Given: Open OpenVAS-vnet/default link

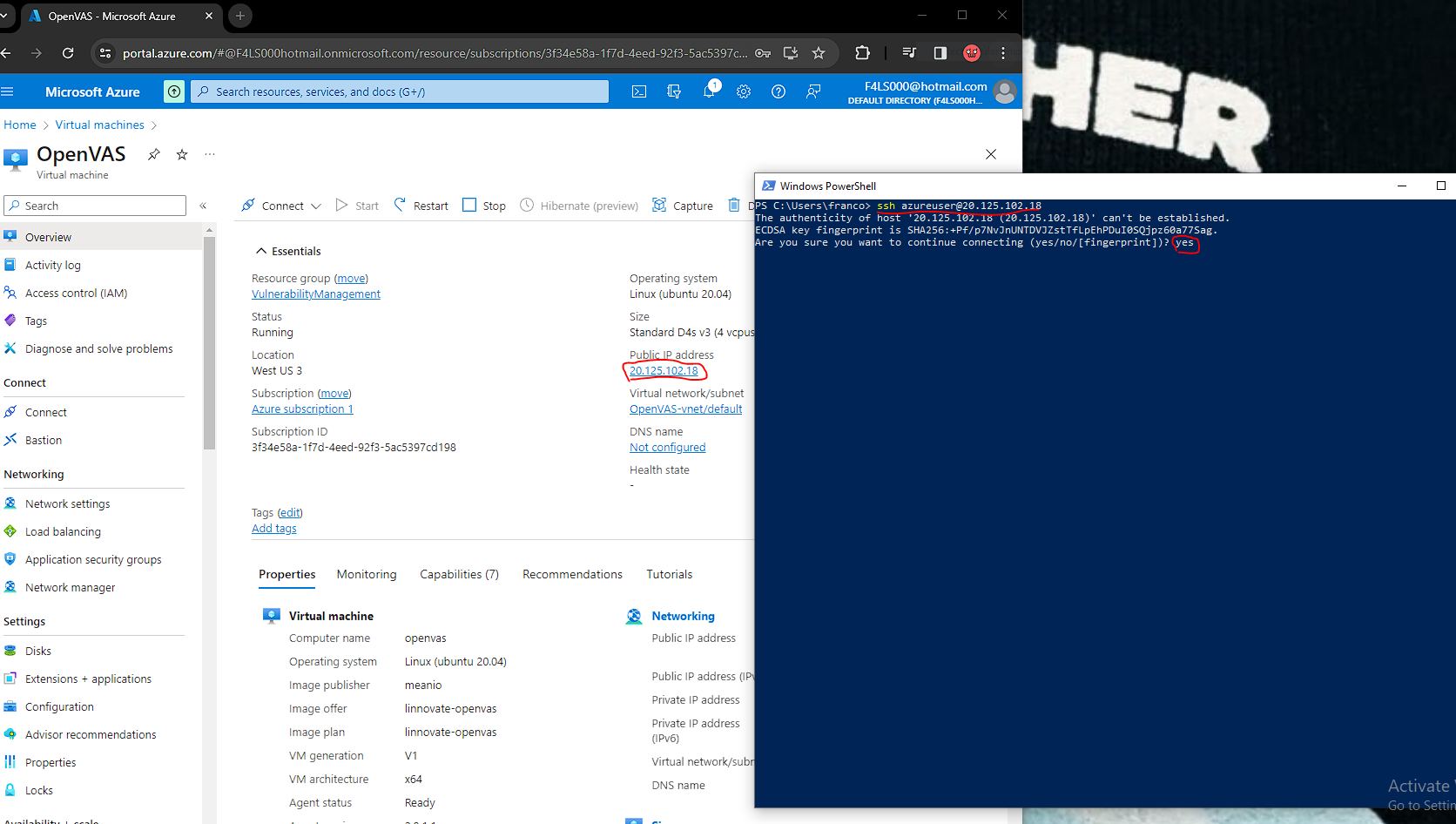Looking at the screenshot, I should [x=686, y=409].
